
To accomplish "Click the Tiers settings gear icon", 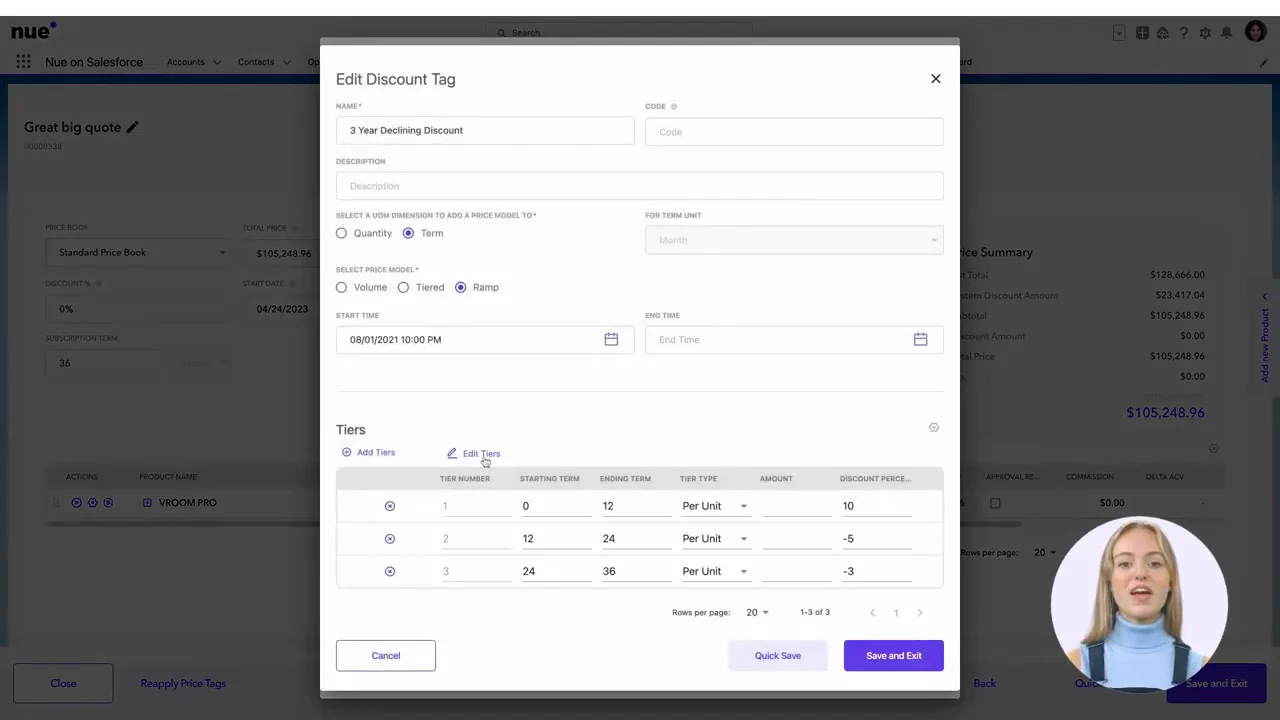I will 933,428.
